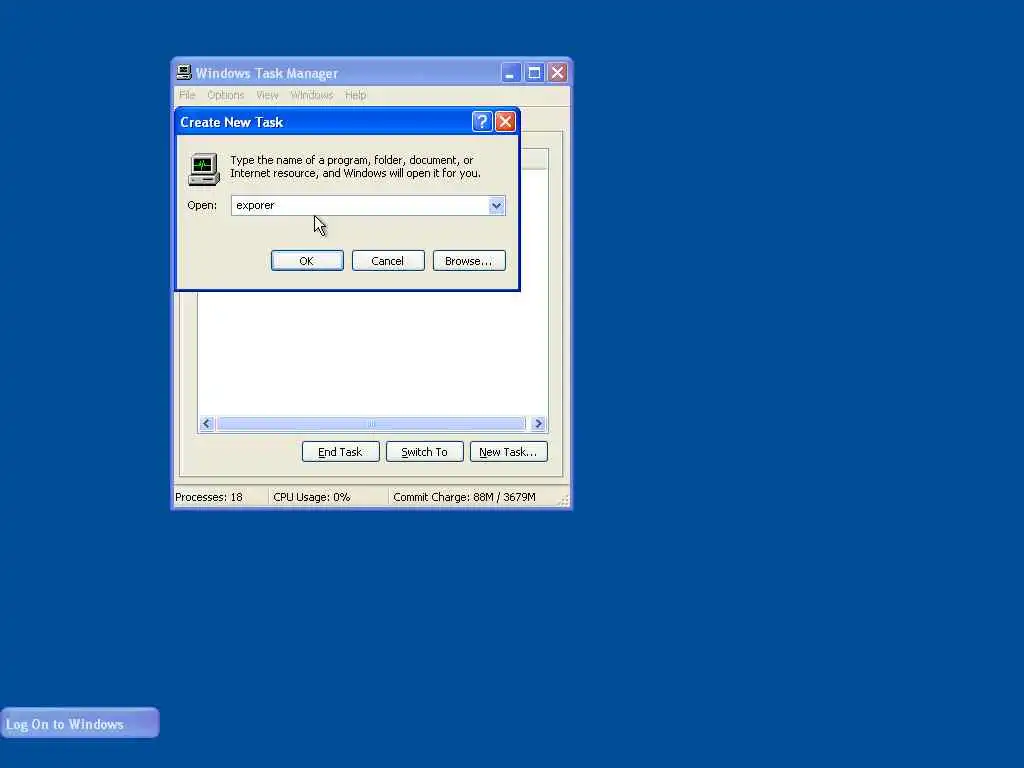Click left arrow of horizontal scrollbar

tap(206, 424)
